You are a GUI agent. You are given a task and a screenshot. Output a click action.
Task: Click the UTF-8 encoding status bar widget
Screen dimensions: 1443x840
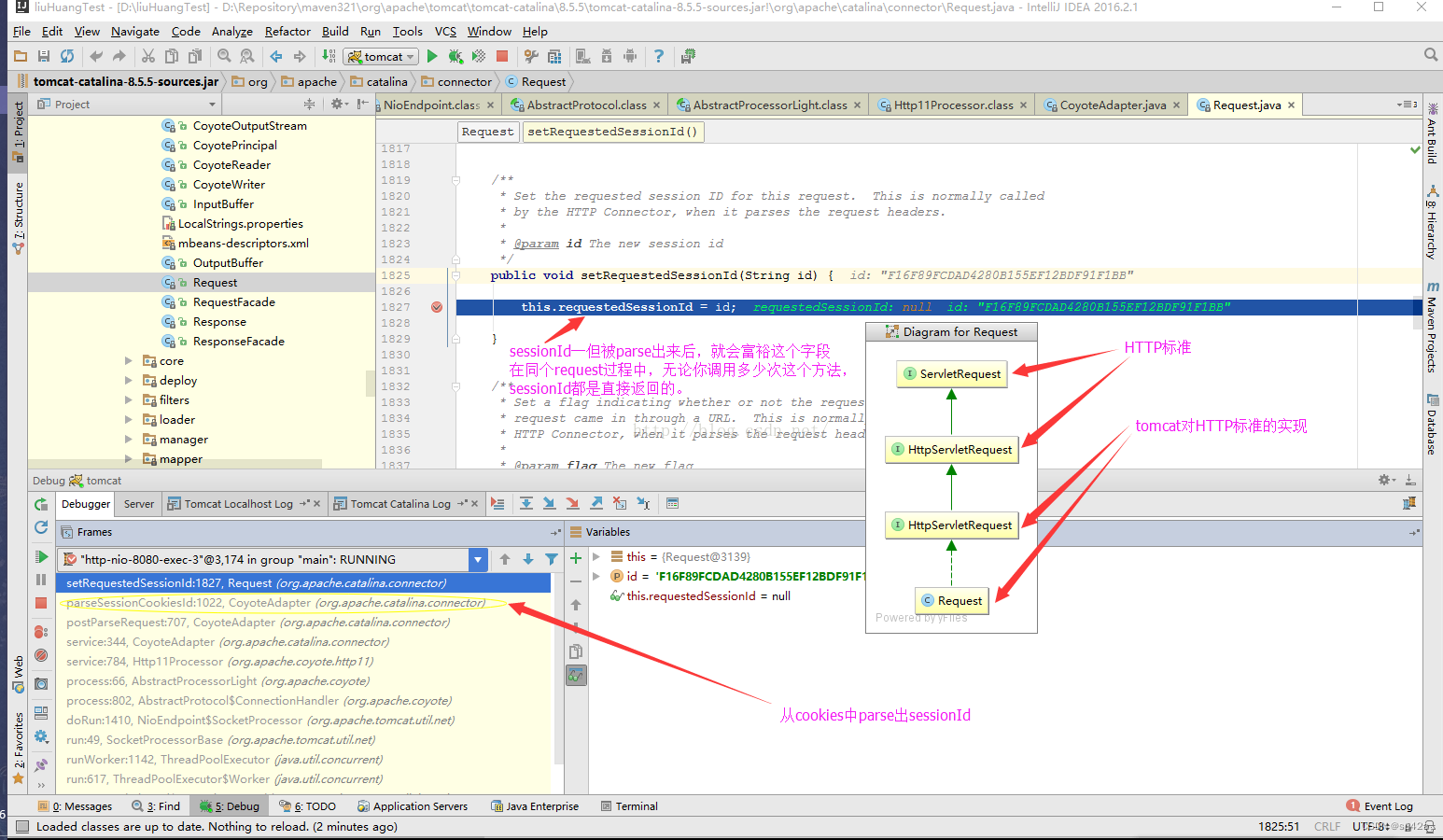click(x=1370, y=827)
